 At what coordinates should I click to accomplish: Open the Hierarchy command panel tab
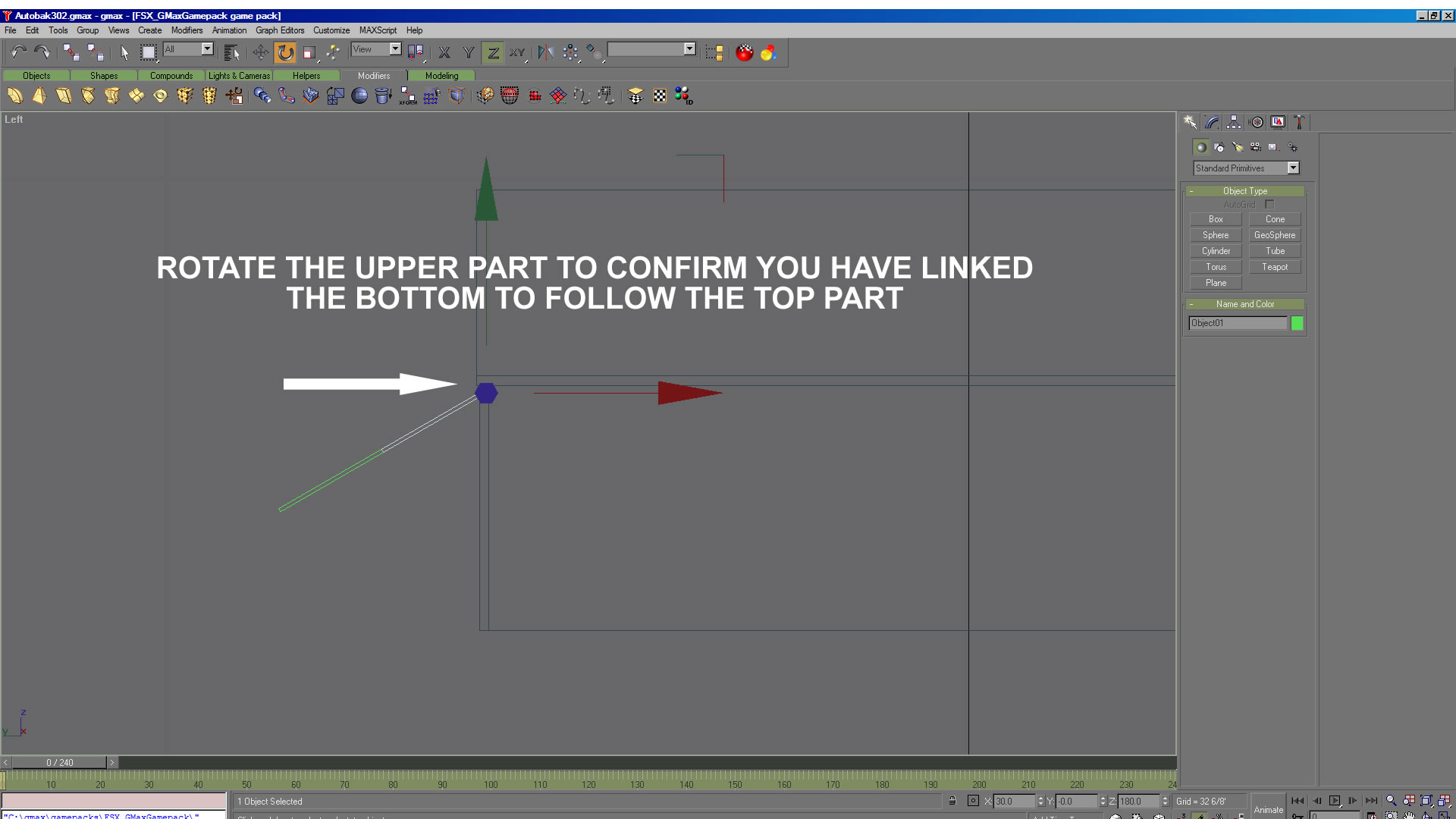click(x=1234, y=122)
